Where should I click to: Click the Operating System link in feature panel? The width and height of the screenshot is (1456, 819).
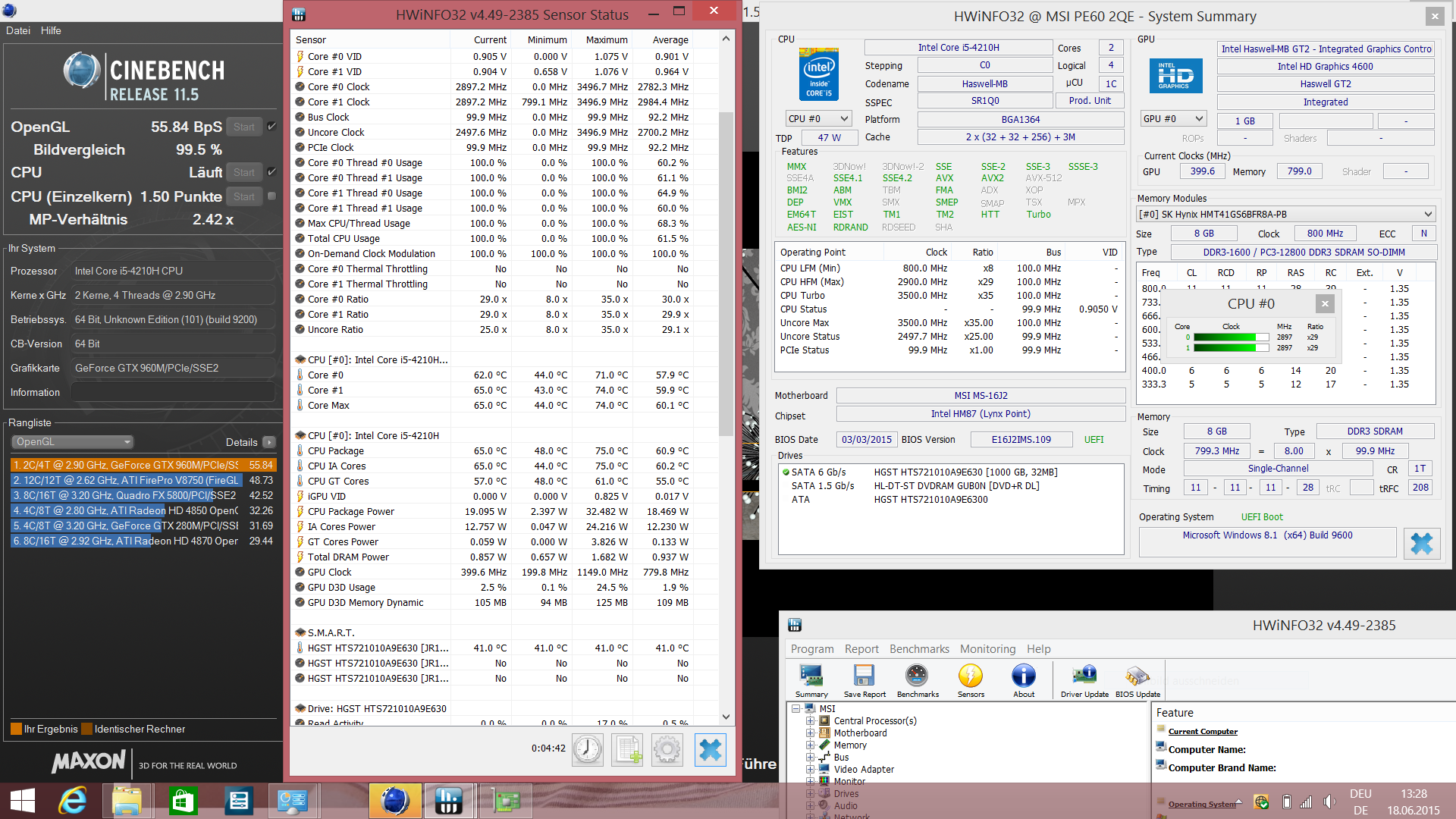[x=1202, y=805]
